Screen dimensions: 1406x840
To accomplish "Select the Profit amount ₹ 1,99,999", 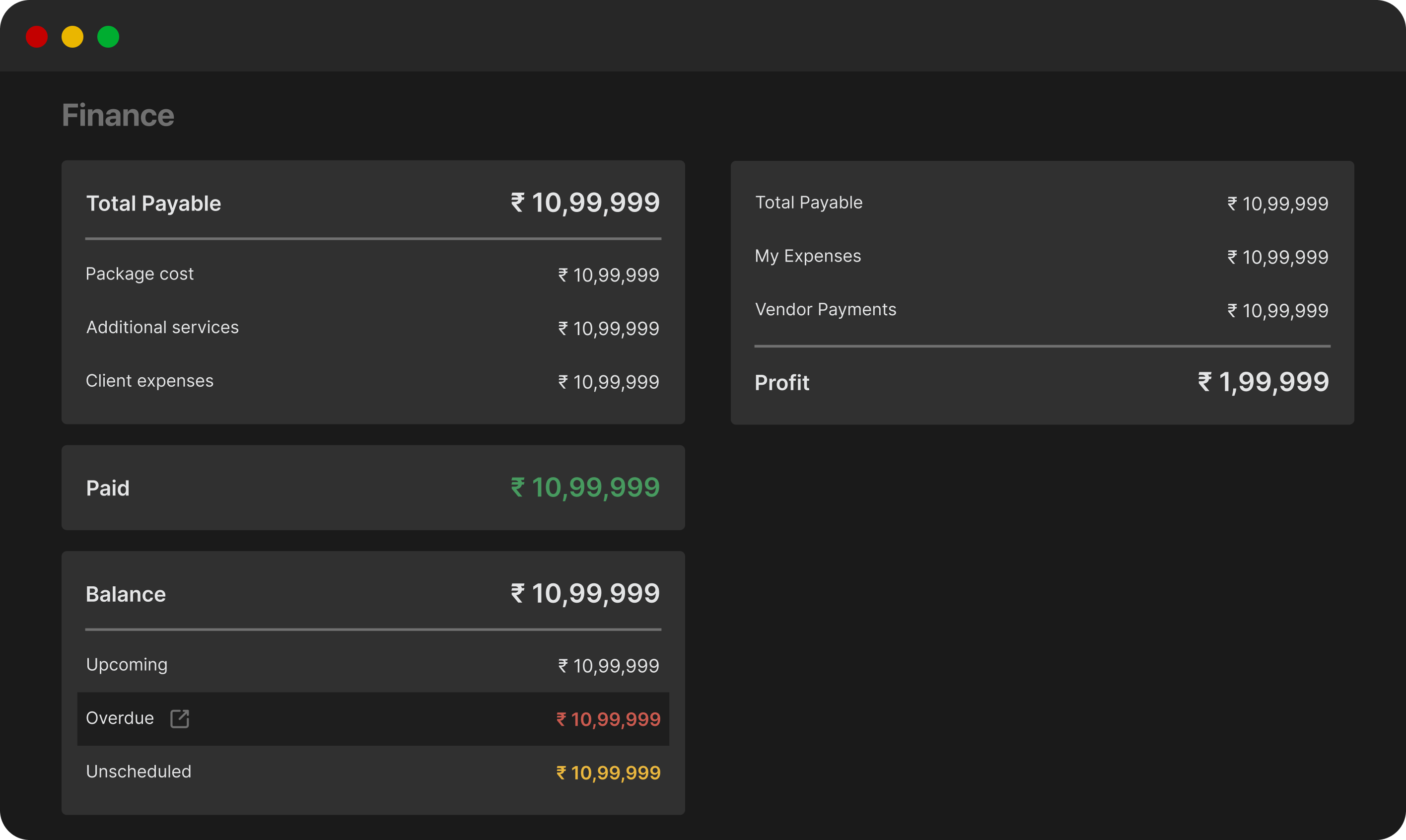I will (1264, 382).
